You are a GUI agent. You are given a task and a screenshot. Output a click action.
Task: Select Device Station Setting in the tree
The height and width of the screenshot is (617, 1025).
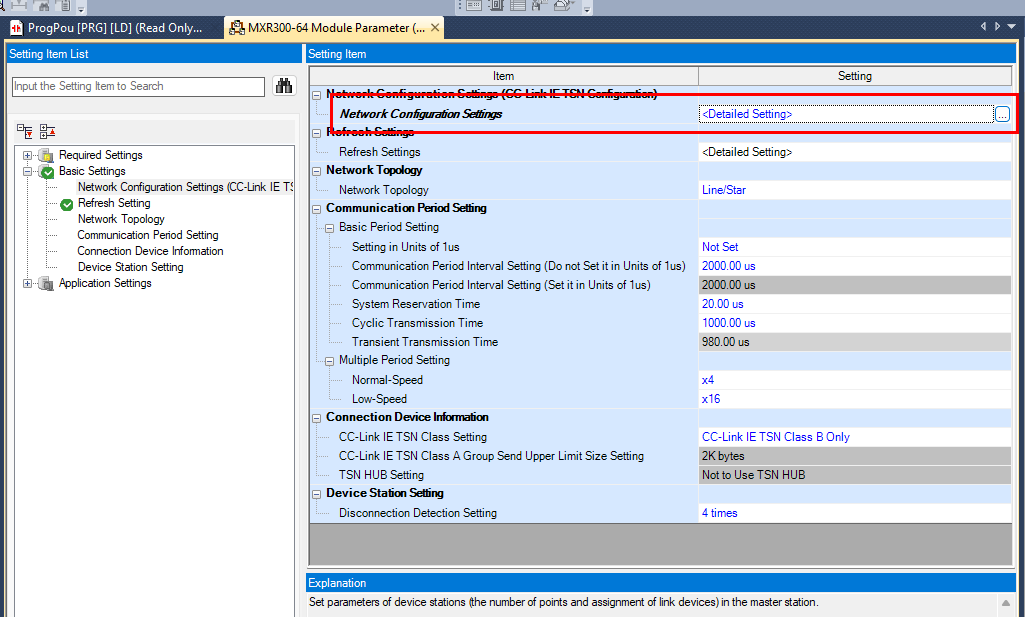130,267
